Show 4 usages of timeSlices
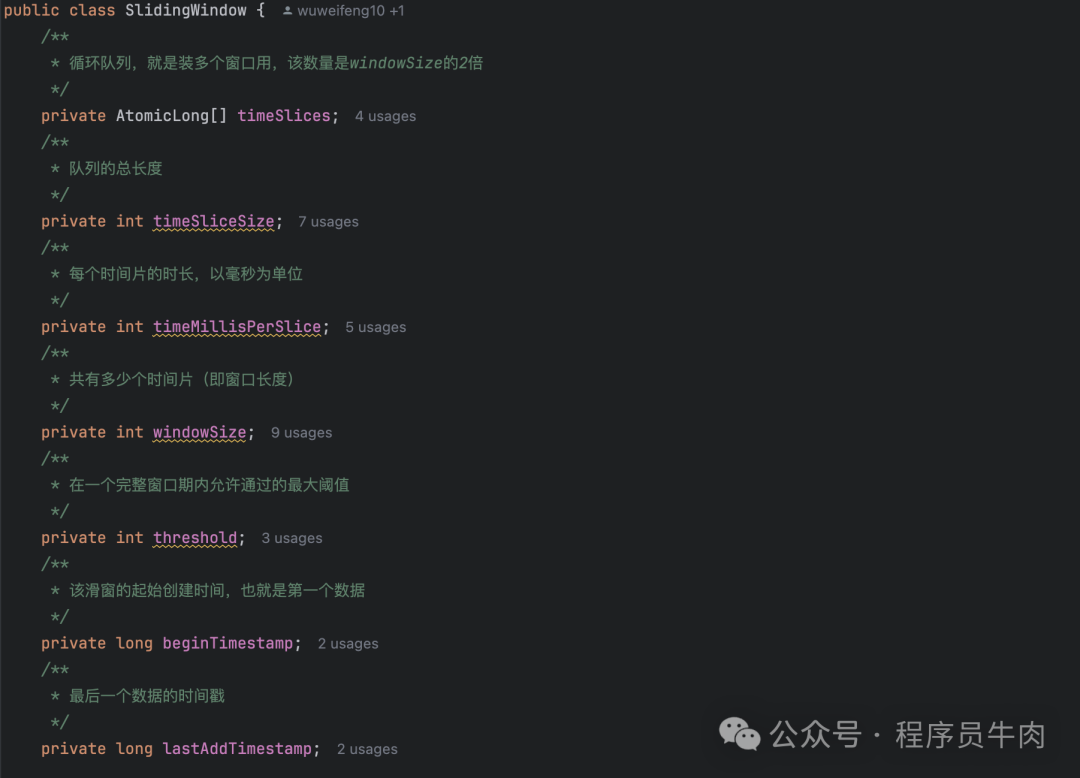 pyautogui.click(x=385, y=116)
